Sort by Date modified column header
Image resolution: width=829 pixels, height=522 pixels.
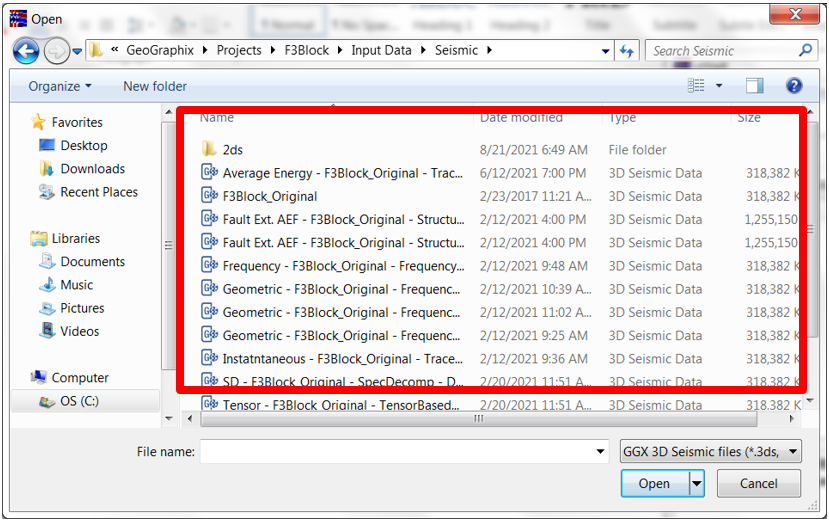pos(521,117)
